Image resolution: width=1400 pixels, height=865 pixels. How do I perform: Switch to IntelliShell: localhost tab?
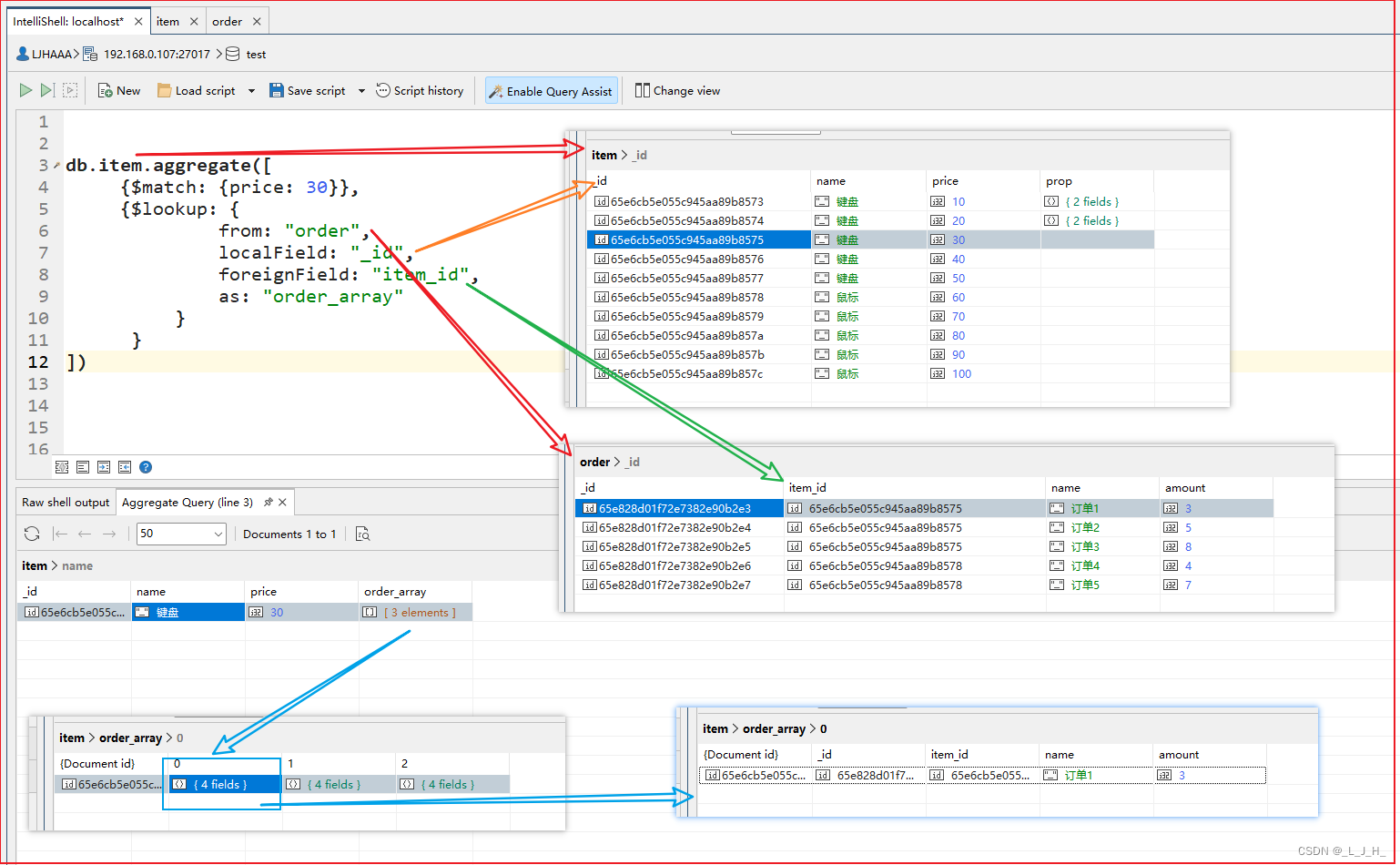click(x=68, y=21)
